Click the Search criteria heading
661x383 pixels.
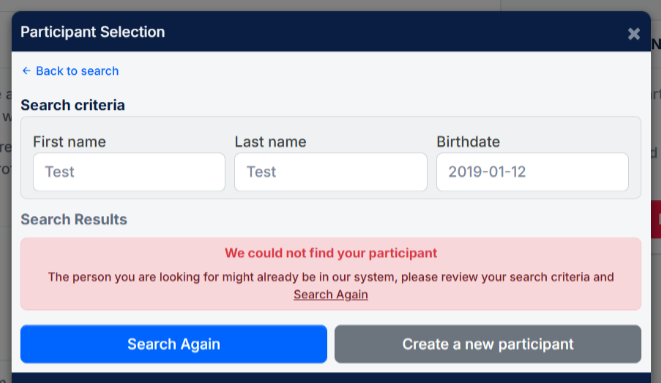tap(73, 105)
